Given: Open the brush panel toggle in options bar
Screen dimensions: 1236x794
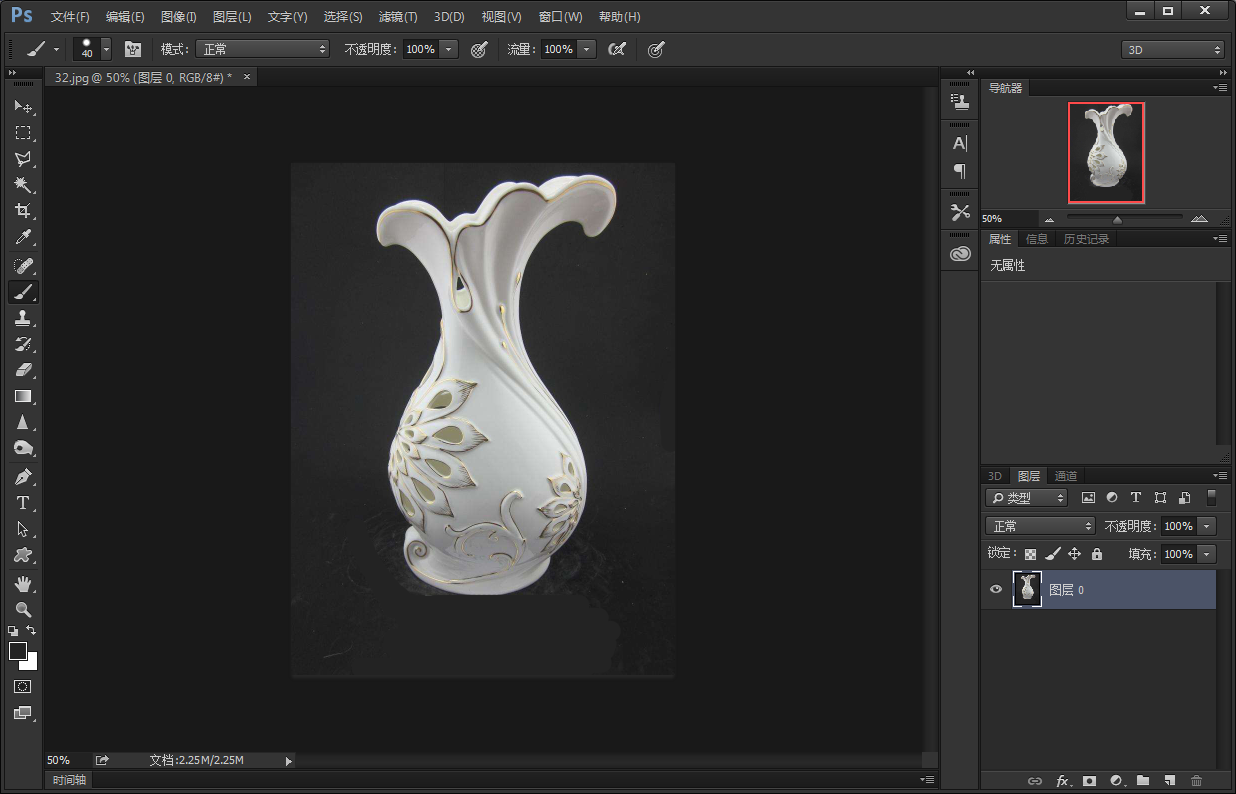Looking at the screenshot, I should pos(132,49).
